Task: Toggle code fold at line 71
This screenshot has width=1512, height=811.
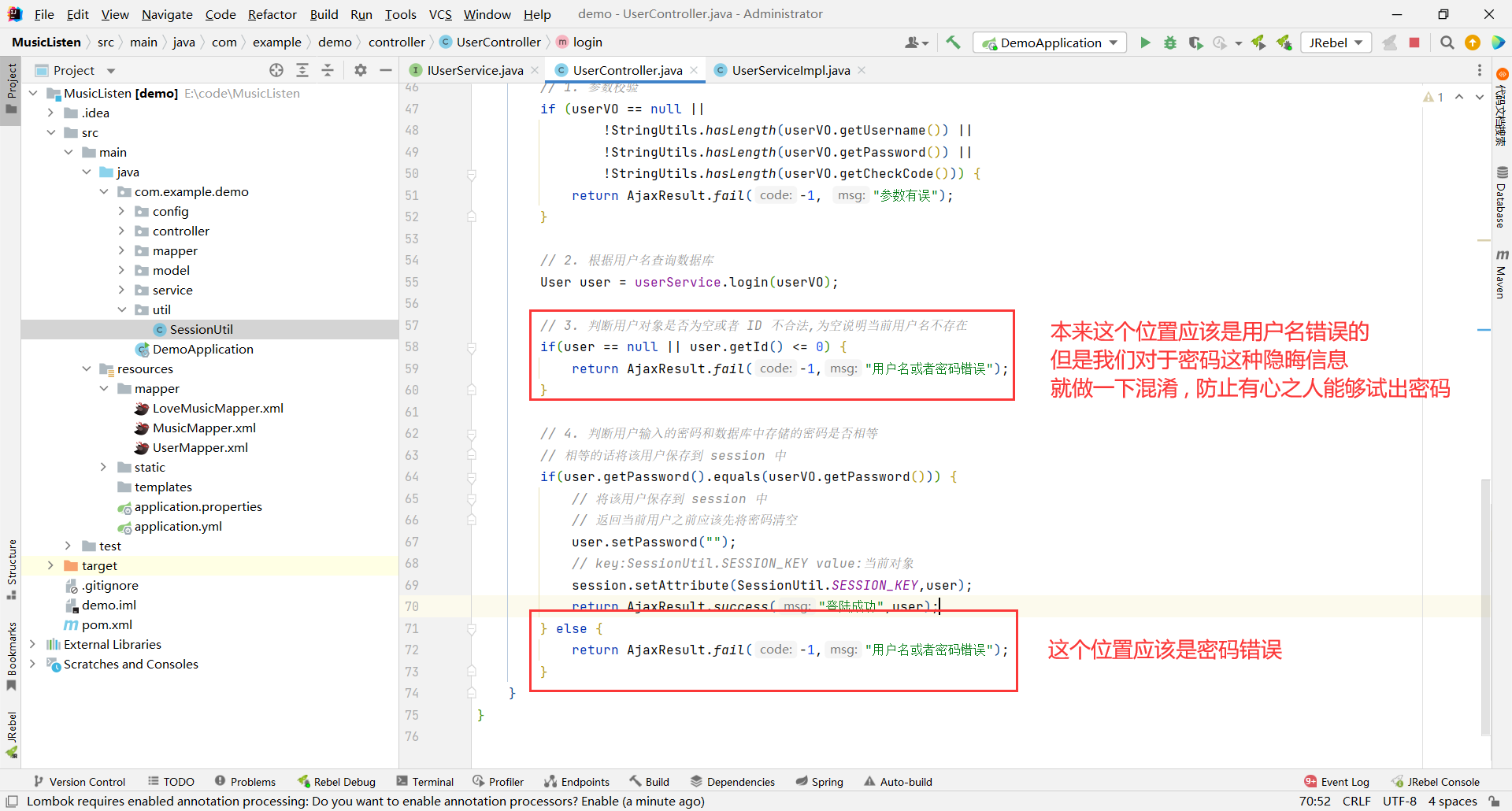Action: [472, 628]
